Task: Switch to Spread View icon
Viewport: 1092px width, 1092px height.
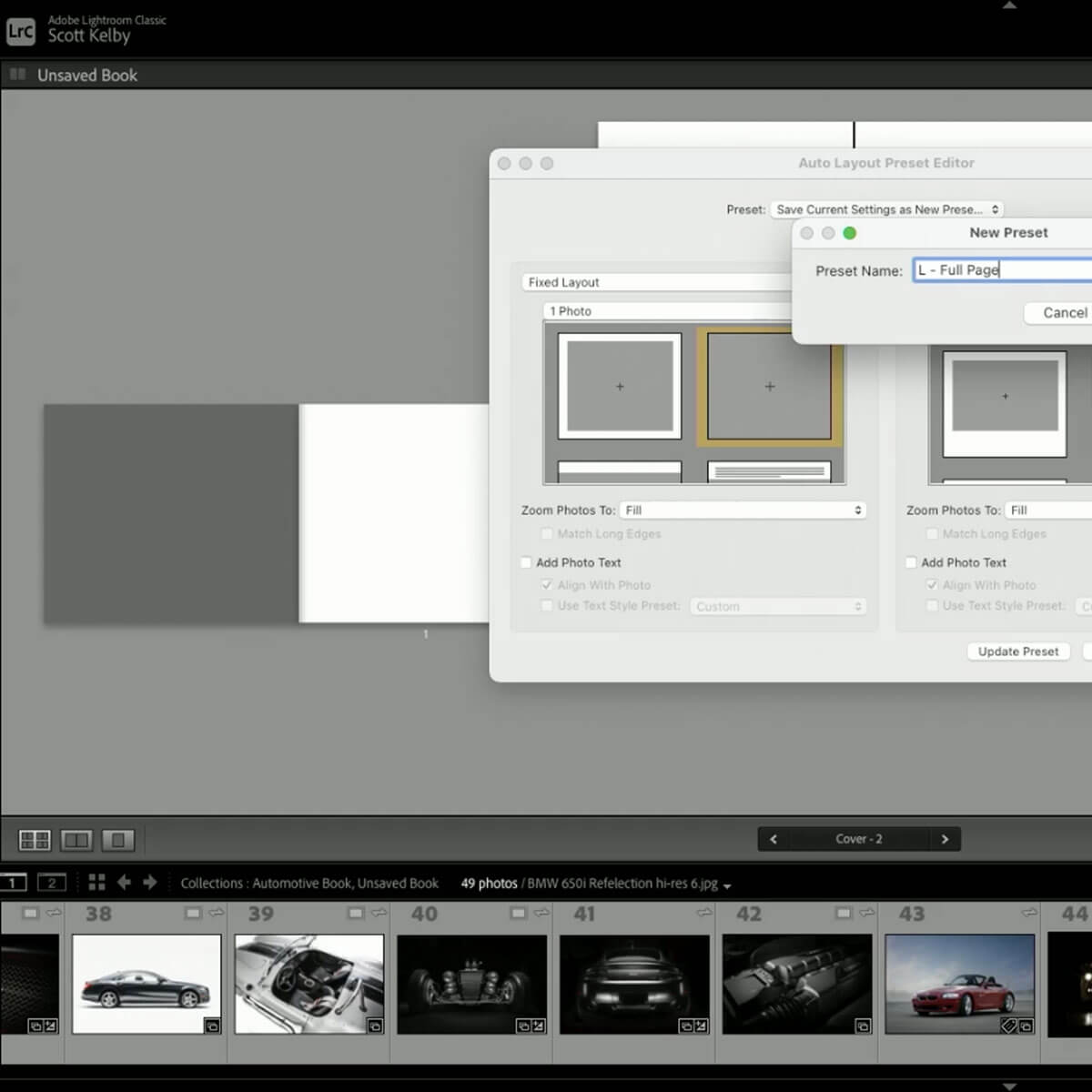Action: pos(76,840)
